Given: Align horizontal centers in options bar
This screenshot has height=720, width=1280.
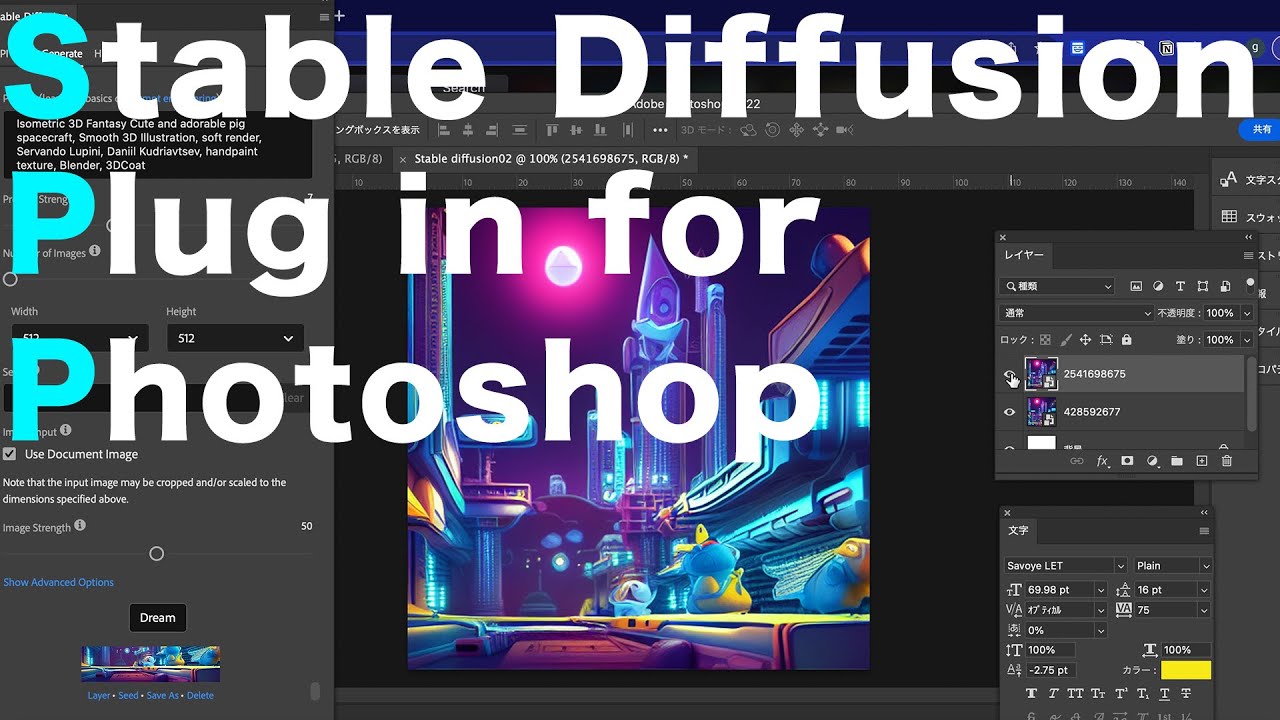Looking at the screenshot, I should point(467,130).
